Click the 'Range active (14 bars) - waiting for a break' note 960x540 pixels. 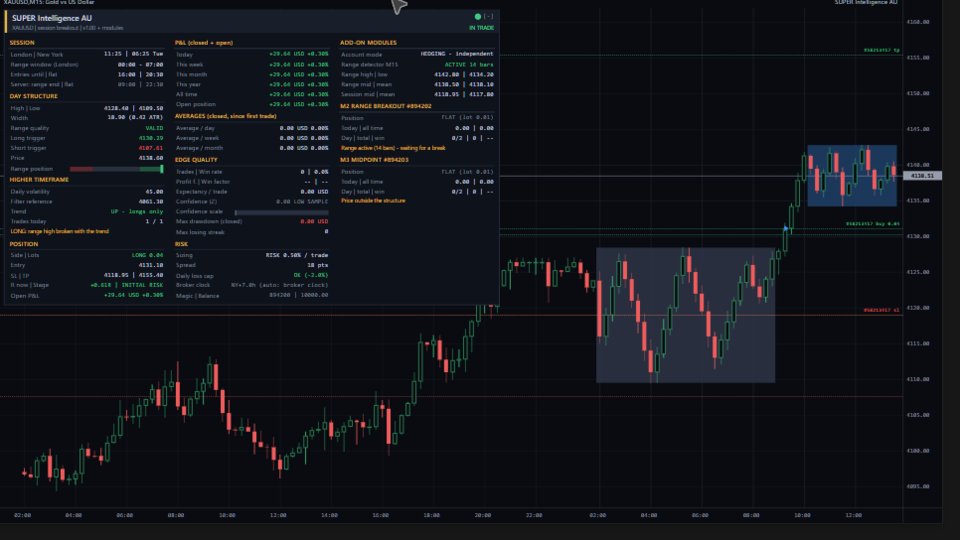pyautogui.click(x=393, y=148)
